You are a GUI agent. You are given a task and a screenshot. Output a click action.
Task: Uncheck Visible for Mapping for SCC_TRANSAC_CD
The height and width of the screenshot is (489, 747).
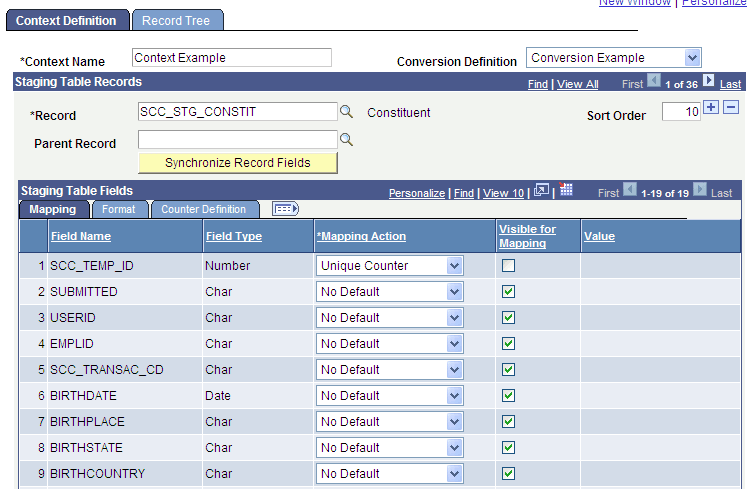tap(508, 369)
